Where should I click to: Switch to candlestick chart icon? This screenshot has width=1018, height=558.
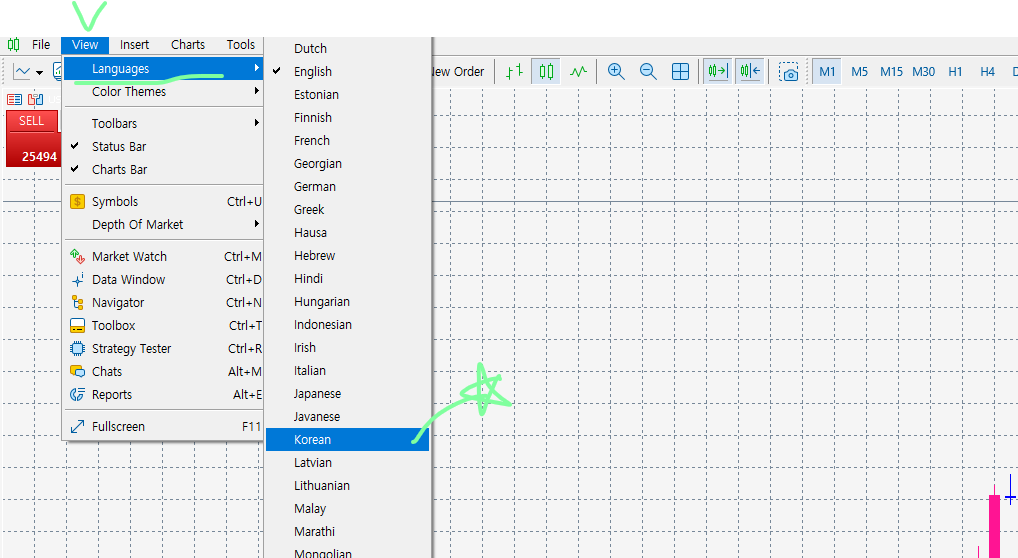(x=546, y=72)
